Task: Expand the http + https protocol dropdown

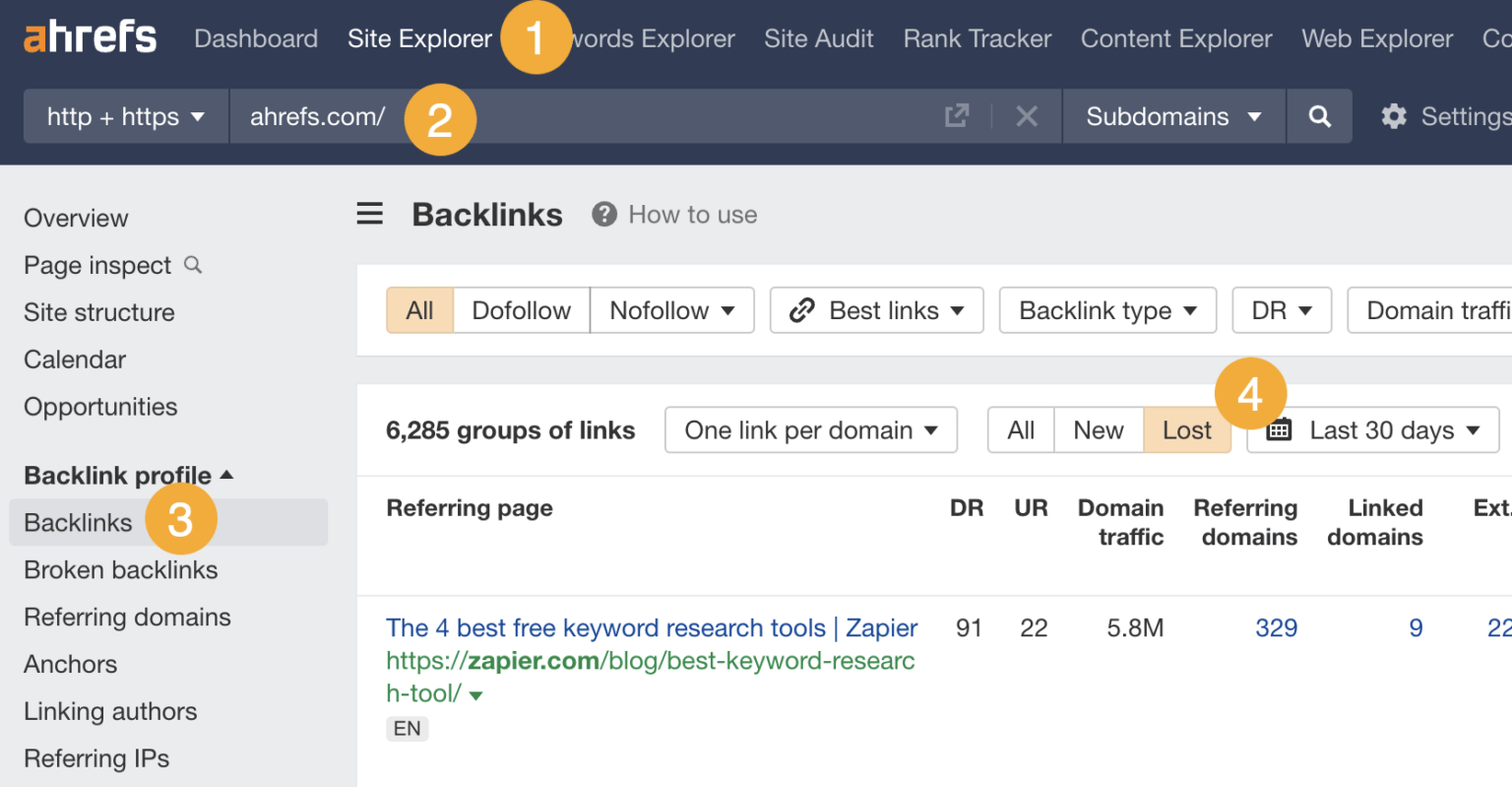Action: pos(124,115)
